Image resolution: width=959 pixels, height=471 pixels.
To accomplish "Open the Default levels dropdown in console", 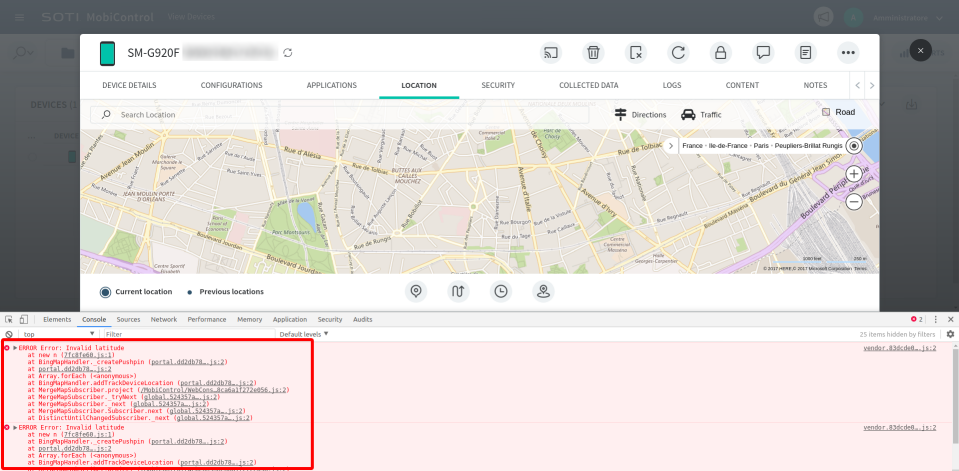I will 304,334.
